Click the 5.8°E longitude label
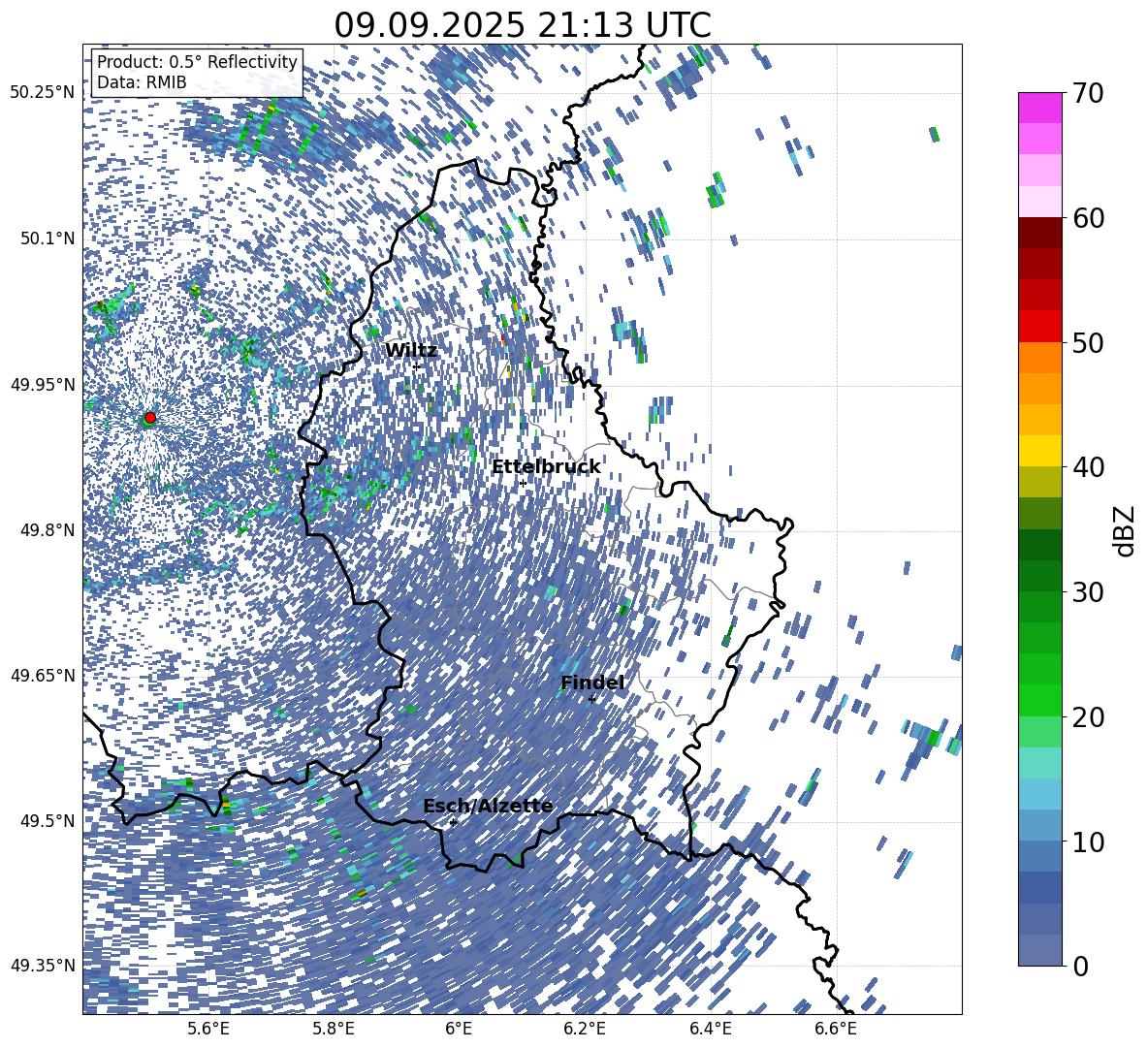1148x1048 pixels. click(334, 1029)
